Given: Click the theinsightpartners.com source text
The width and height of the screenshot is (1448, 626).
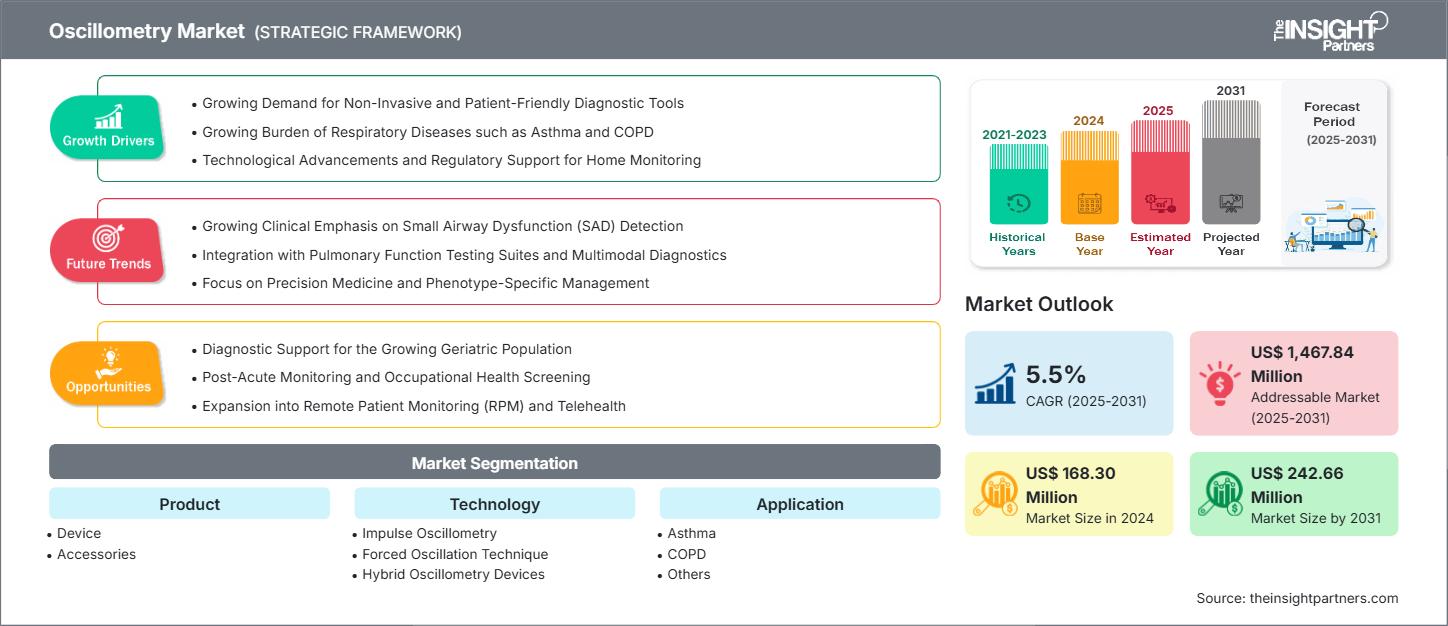Looking at the screenshot, I should click(x=1296, y=598).
